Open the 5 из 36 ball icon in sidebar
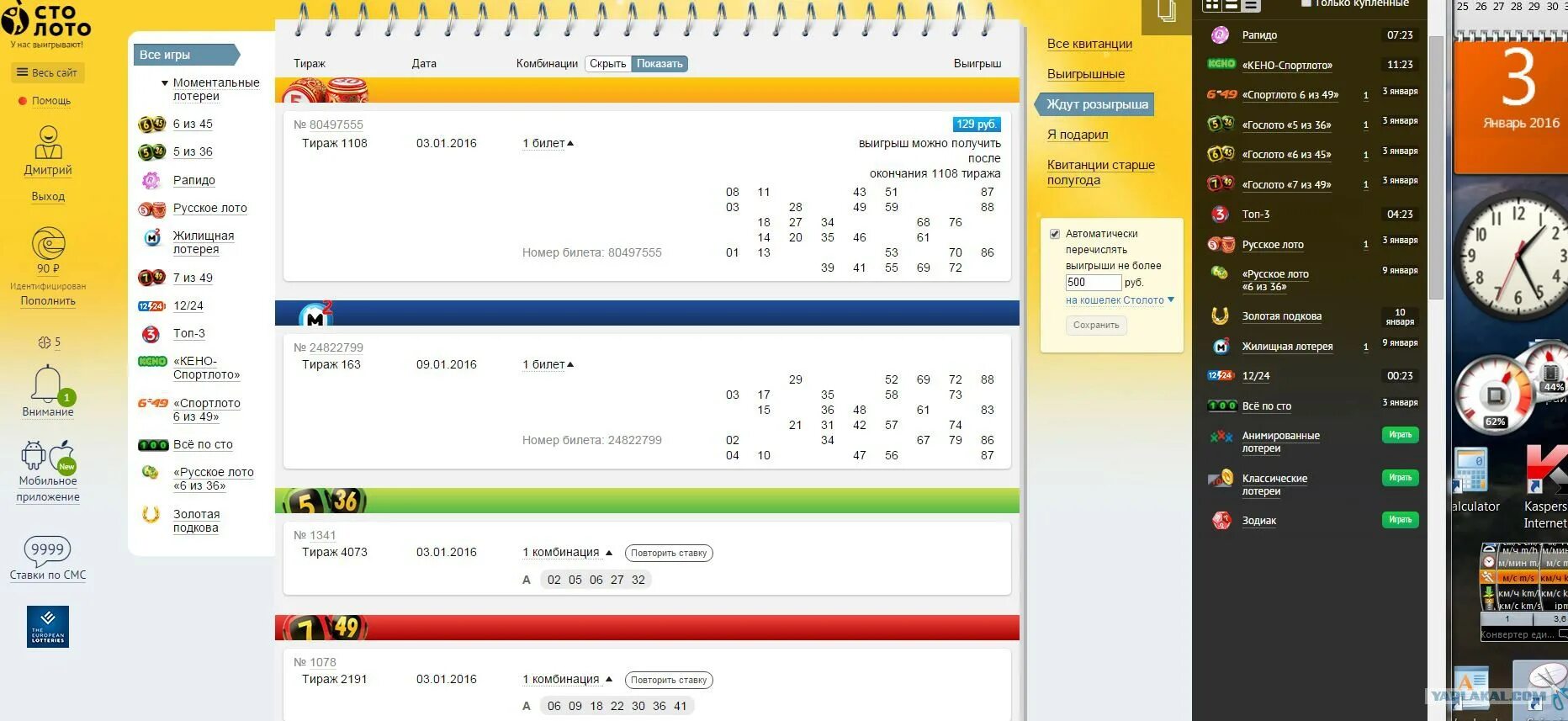The image size is (1568, 721). (151, 152)
